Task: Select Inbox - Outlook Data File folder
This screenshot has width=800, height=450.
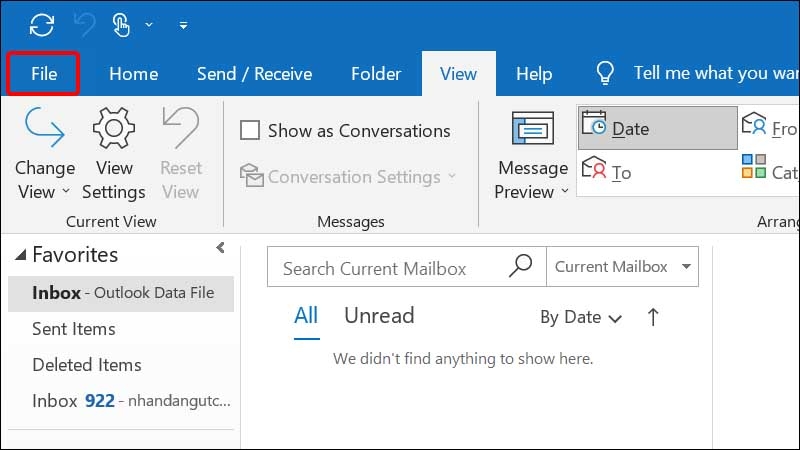Action: click(x=121, y=293)
